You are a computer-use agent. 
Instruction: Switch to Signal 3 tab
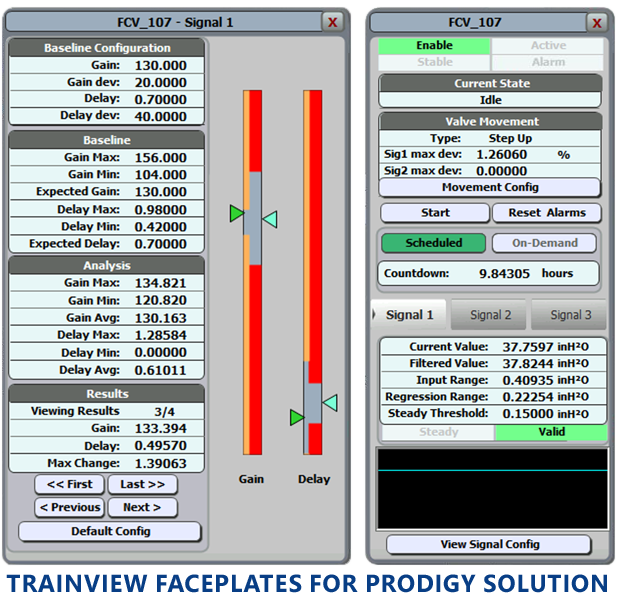[x=569, y=314]
